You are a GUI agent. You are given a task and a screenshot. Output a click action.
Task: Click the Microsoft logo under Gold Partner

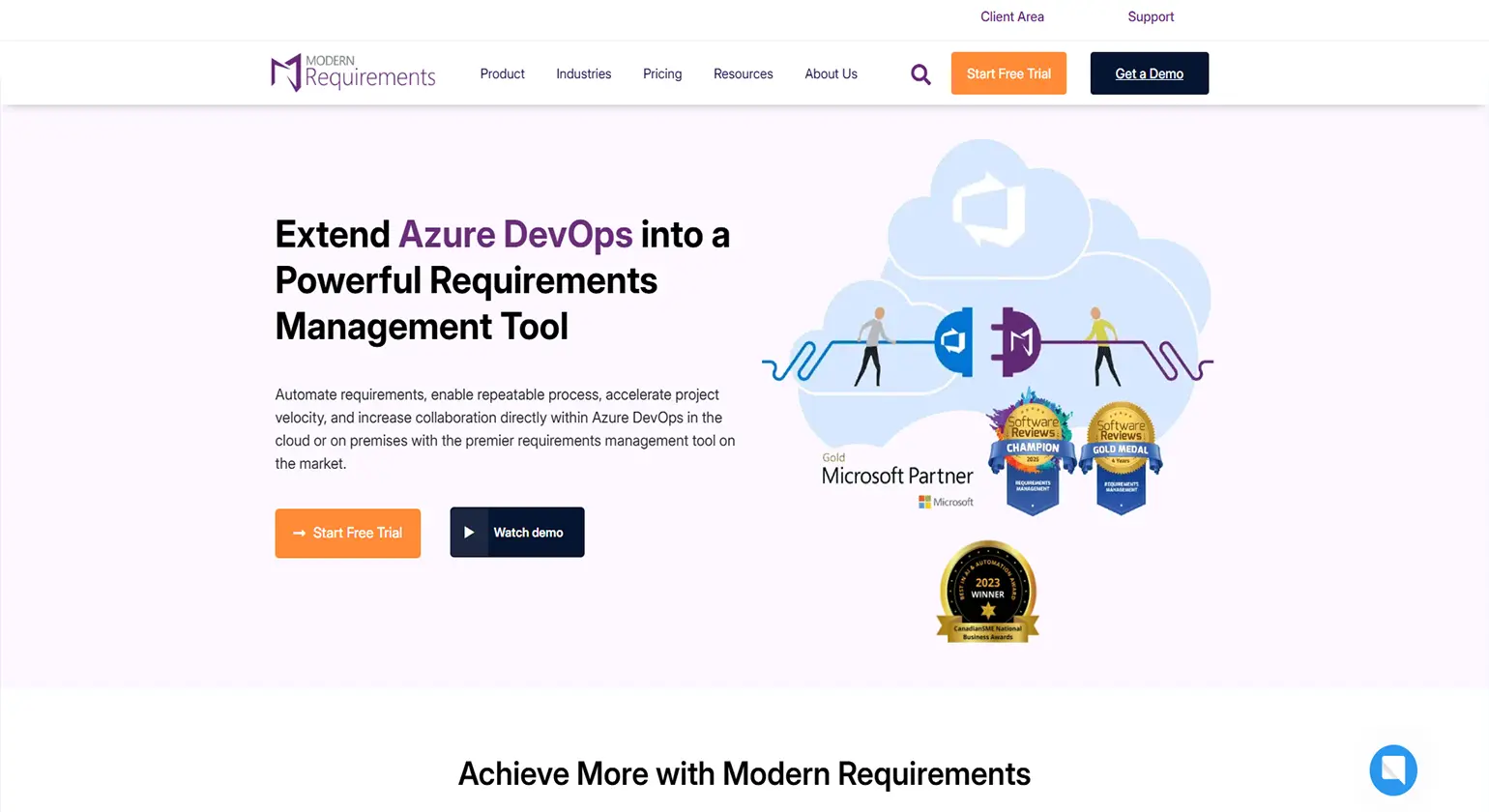[x=945, y=502]
